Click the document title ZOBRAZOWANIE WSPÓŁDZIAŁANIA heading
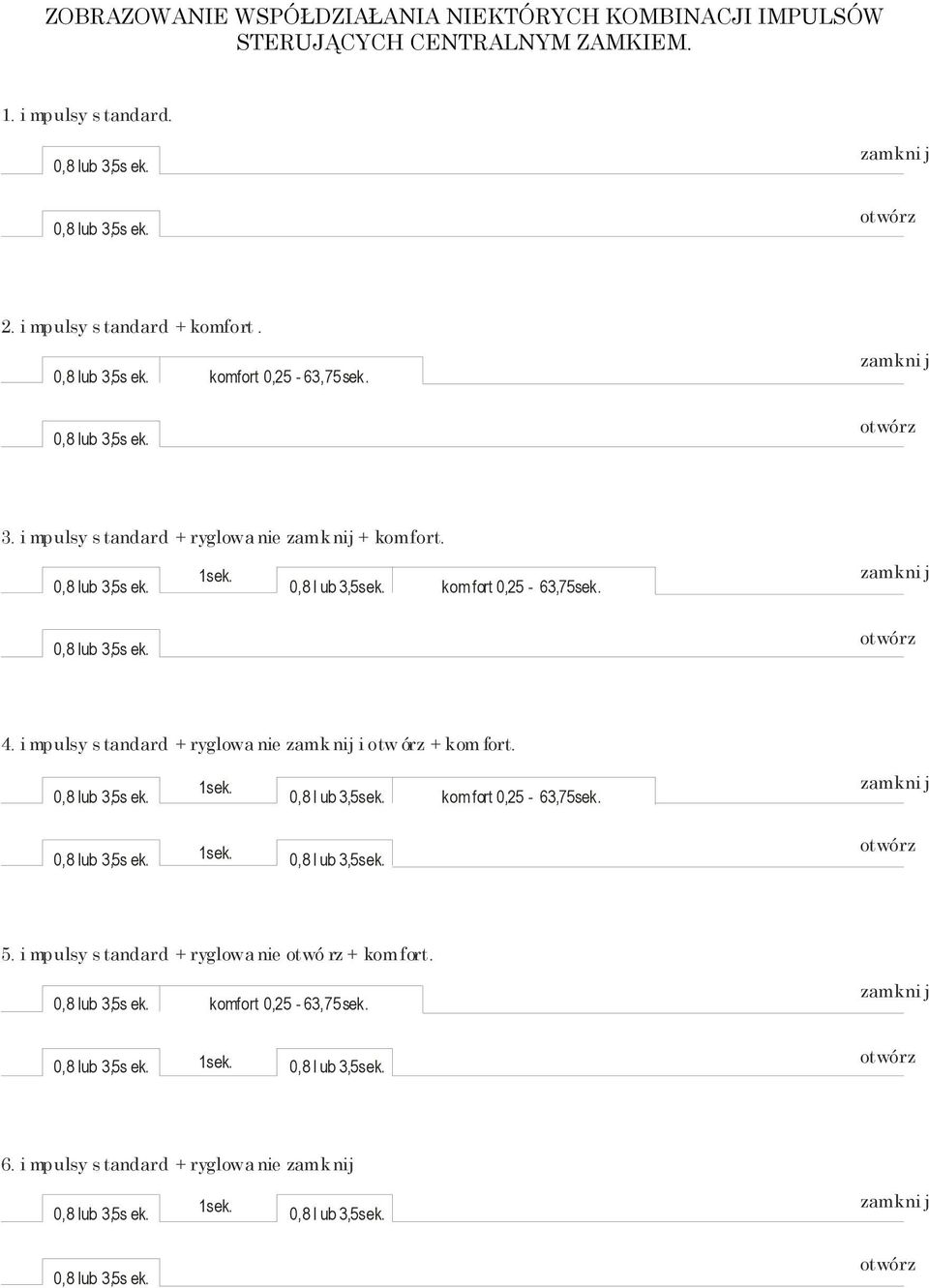 464,29
